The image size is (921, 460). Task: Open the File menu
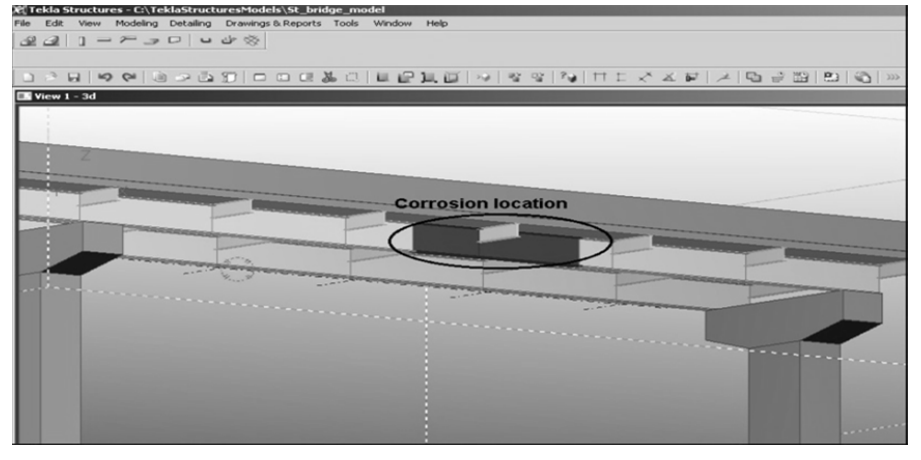11,22
